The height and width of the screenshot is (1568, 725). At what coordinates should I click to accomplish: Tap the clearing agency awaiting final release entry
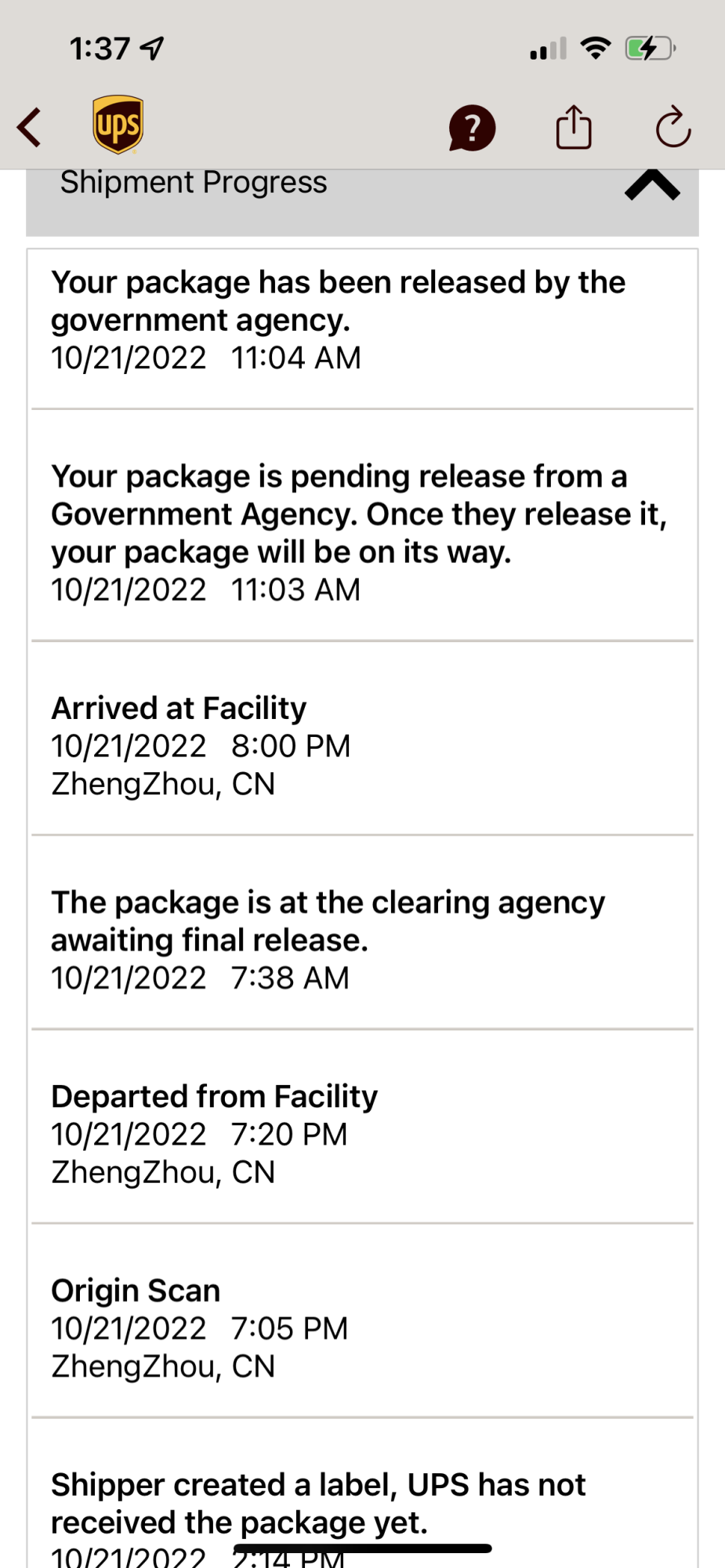pyautogui.click(x=328, y=939)
